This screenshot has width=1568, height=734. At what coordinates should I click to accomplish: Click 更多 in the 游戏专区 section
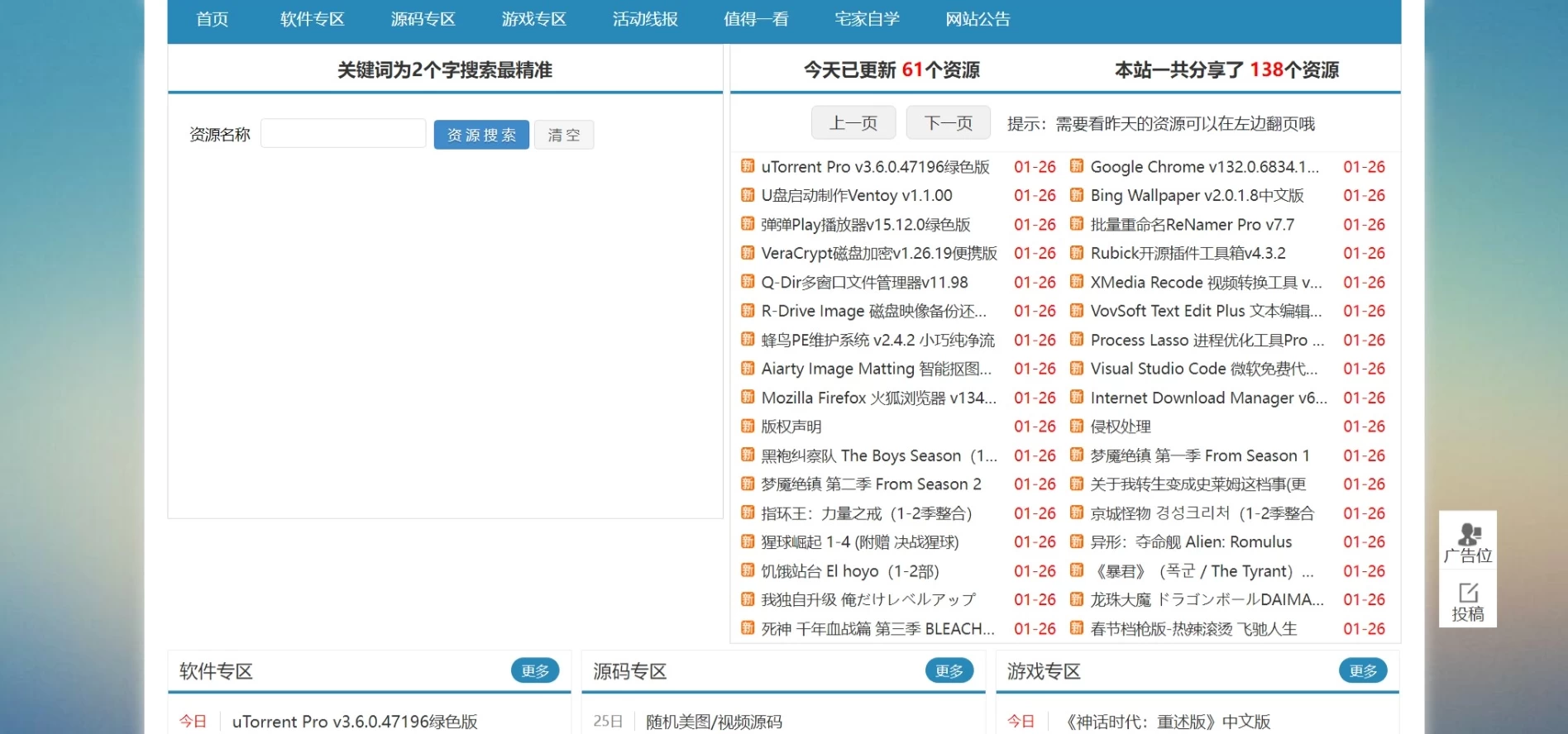(1363, 671)
